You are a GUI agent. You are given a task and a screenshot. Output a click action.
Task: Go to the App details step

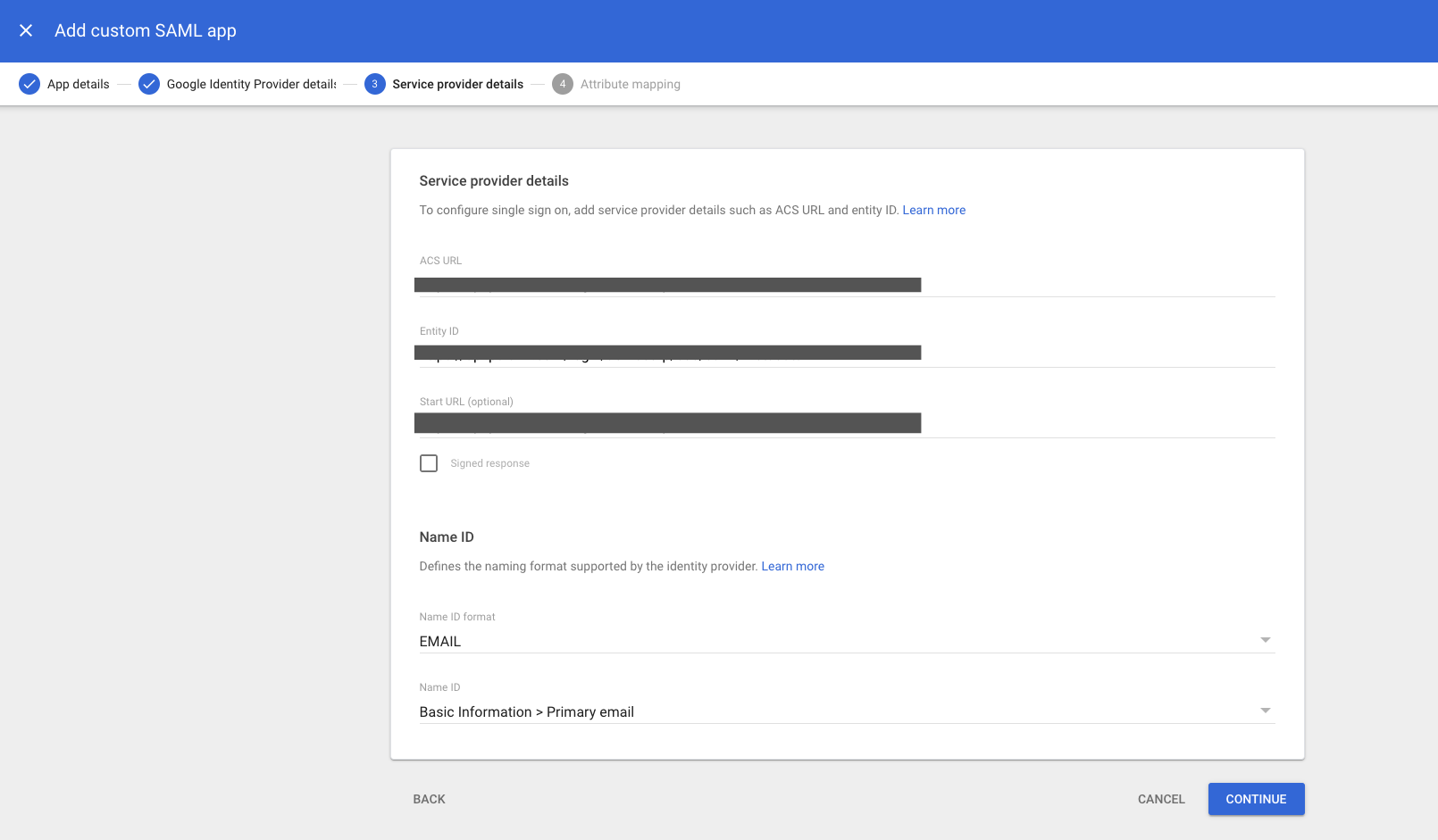point(79,84)
